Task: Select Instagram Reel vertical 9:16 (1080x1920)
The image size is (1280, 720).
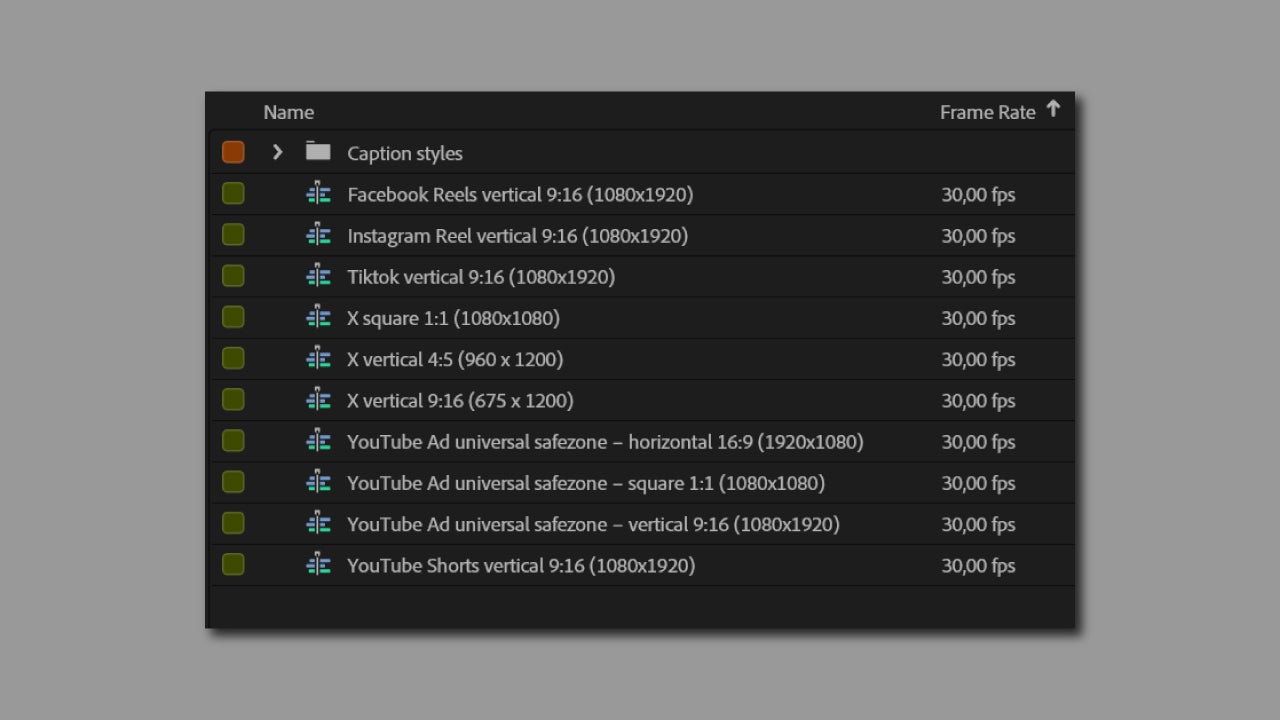Action: [x=517, y=236]
